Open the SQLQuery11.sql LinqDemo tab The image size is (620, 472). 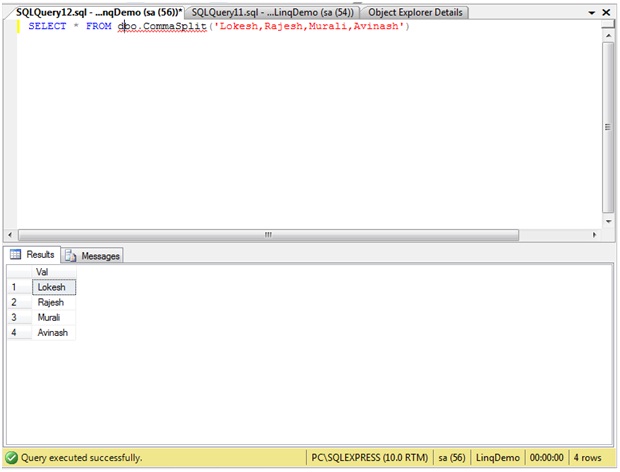(272, 12)
